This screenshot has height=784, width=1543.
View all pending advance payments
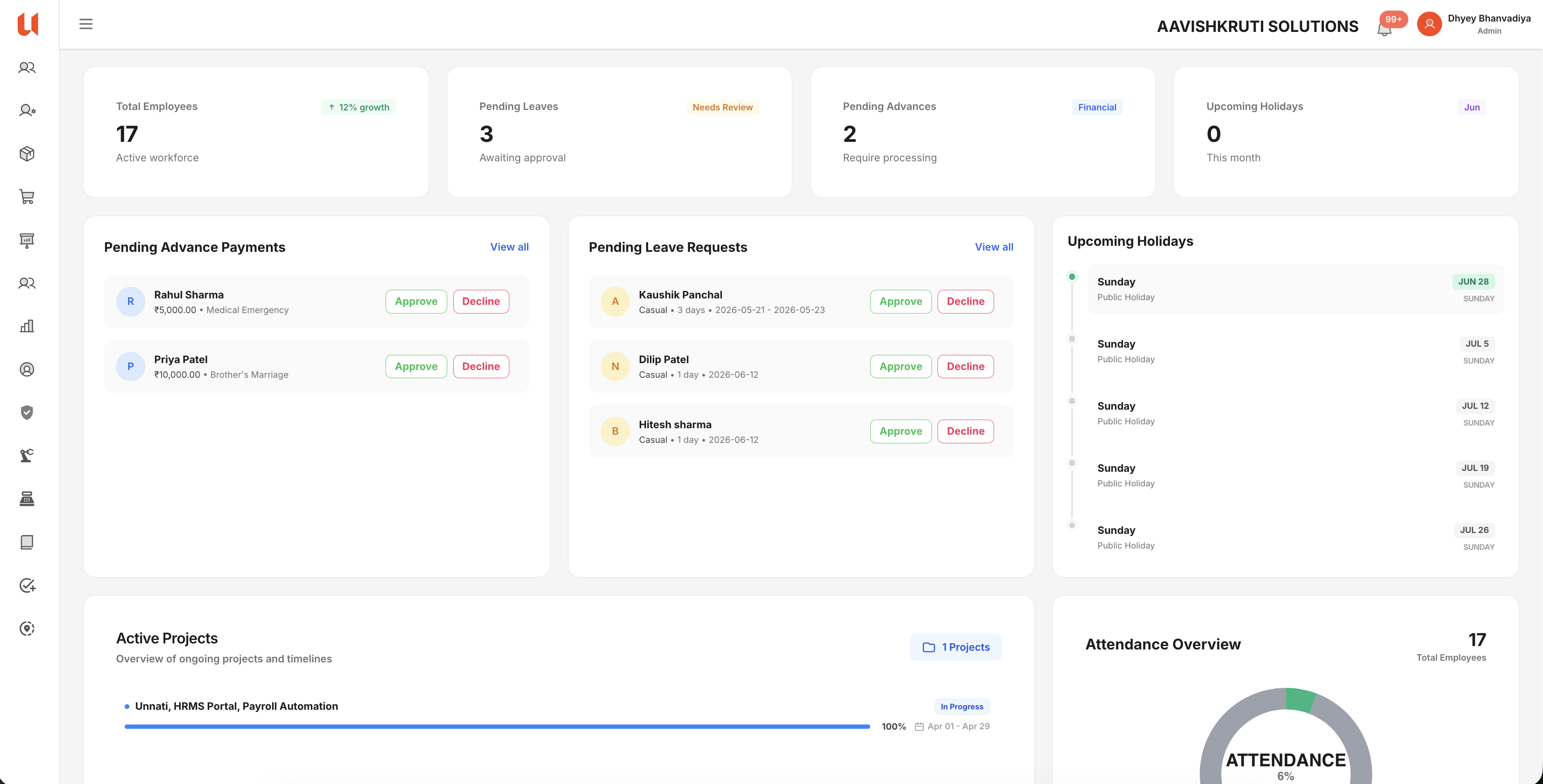point(509,247)
